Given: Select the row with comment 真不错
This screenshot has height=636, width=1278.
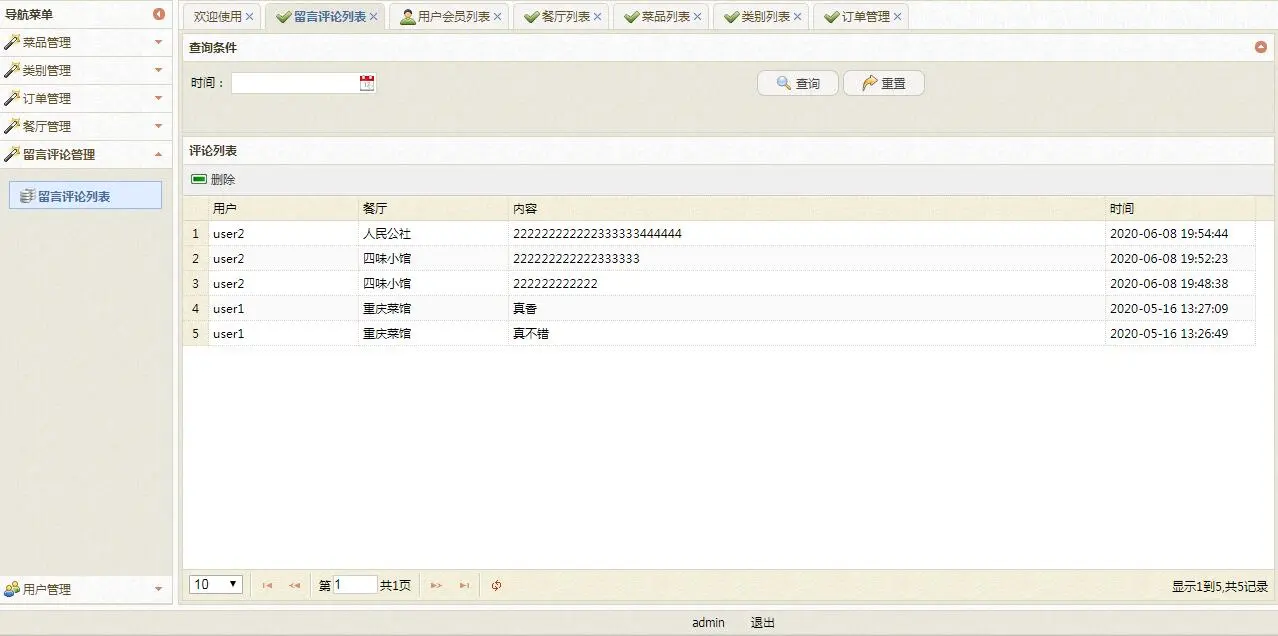Looking at the screenshot, I should click(x=719, y=333).
